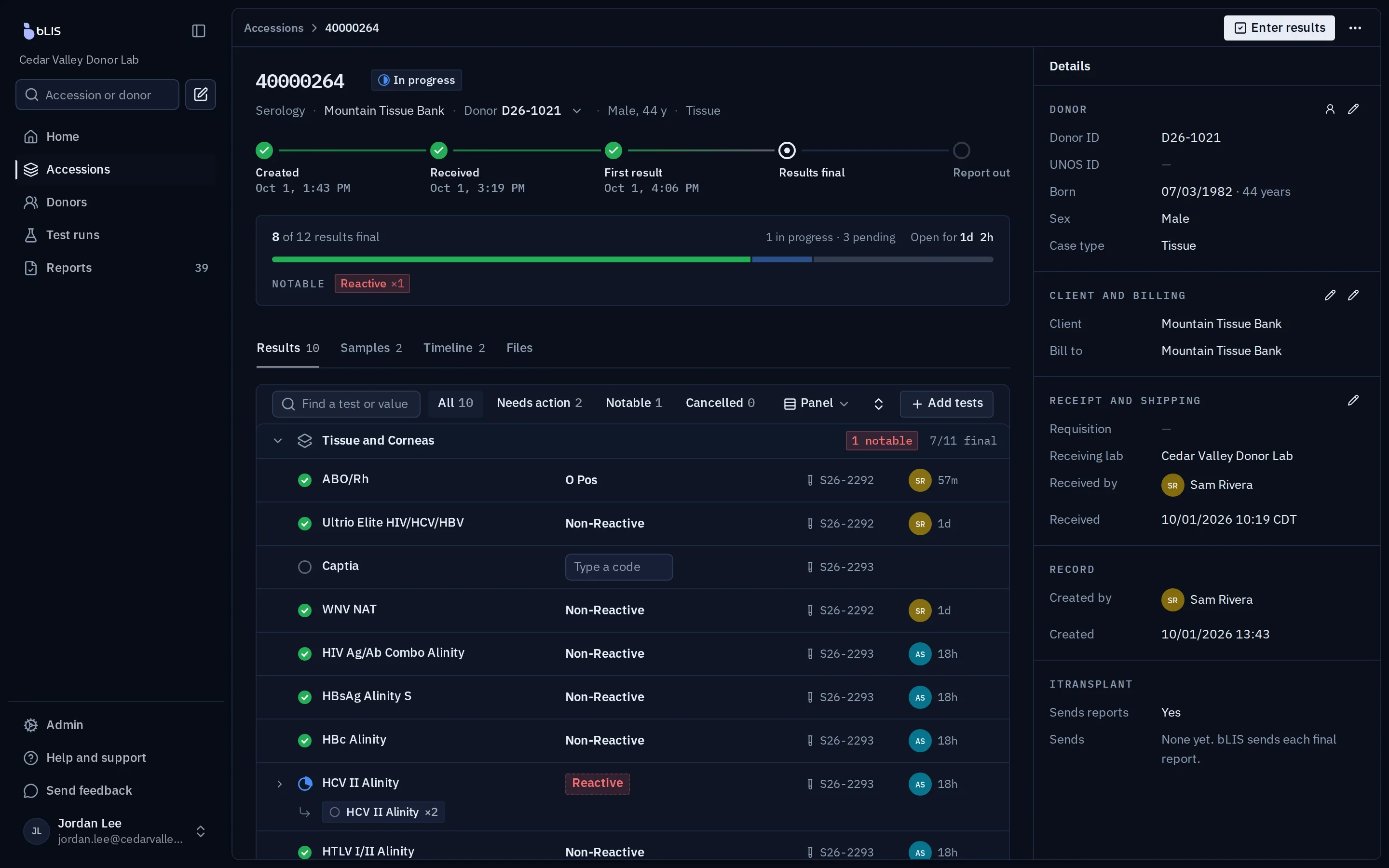Screen dimensions: 1389x868
Task: Click the Results final stage marker
Action: pyautogui.click(x=787, y=150)
